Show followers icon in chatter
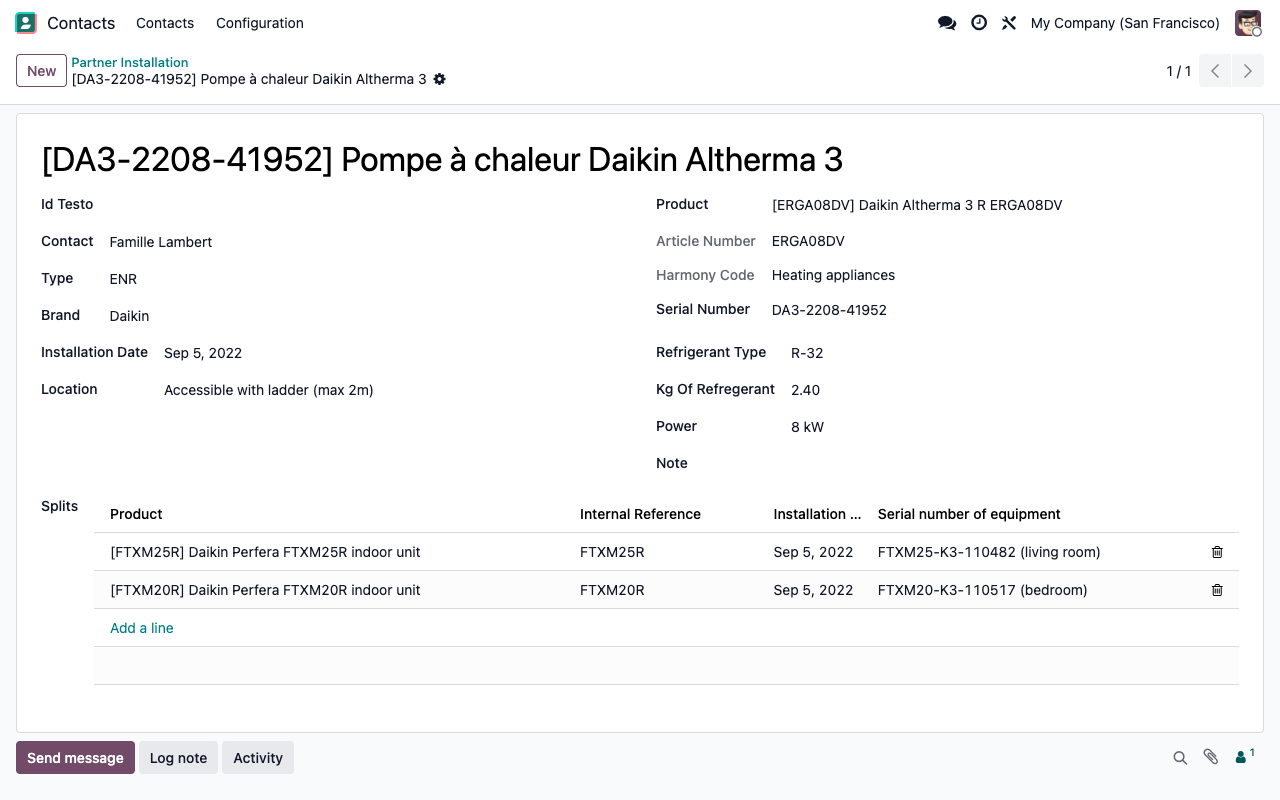The image size is (1280, 800). (x=1245, y=757)
